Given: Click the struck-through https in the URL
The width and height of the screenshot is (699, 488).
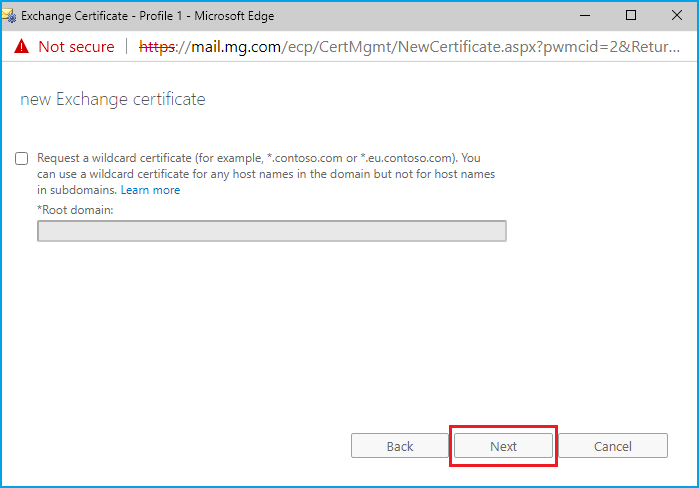Looking at the screenshot, I should coord(157,46).
